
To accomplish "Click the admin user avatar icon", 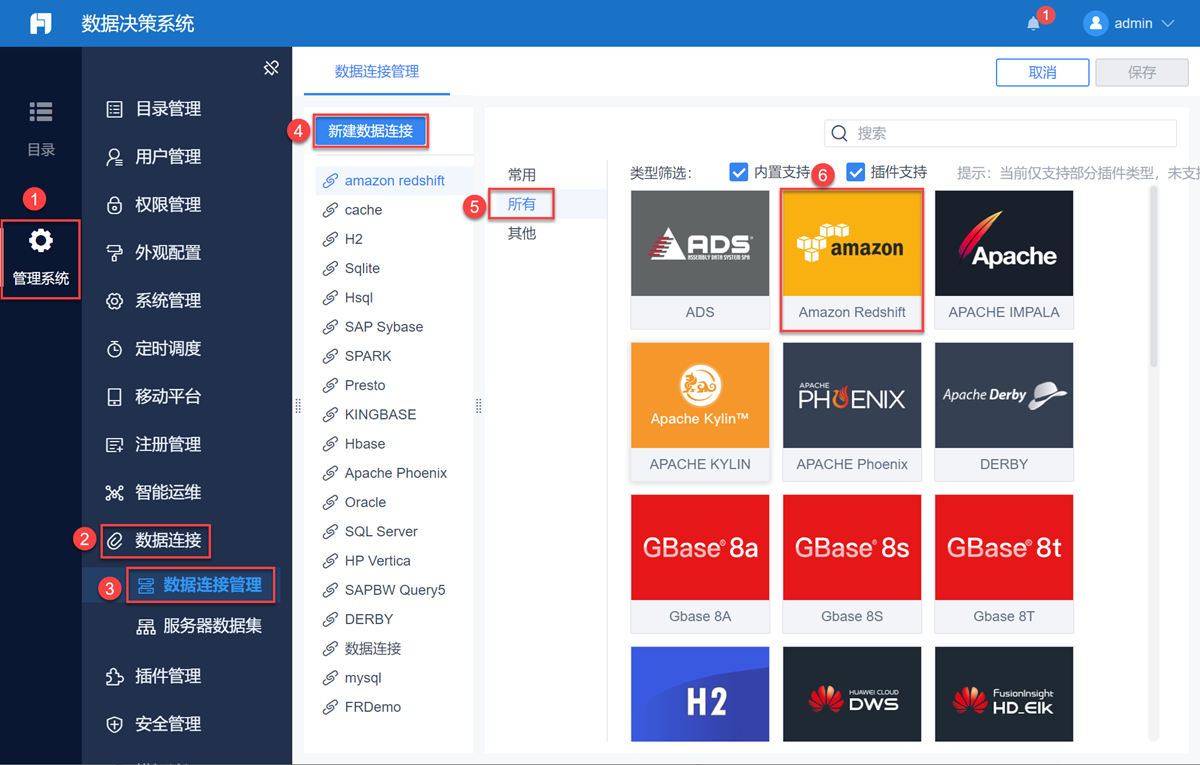I will [x=1096, y=23].
